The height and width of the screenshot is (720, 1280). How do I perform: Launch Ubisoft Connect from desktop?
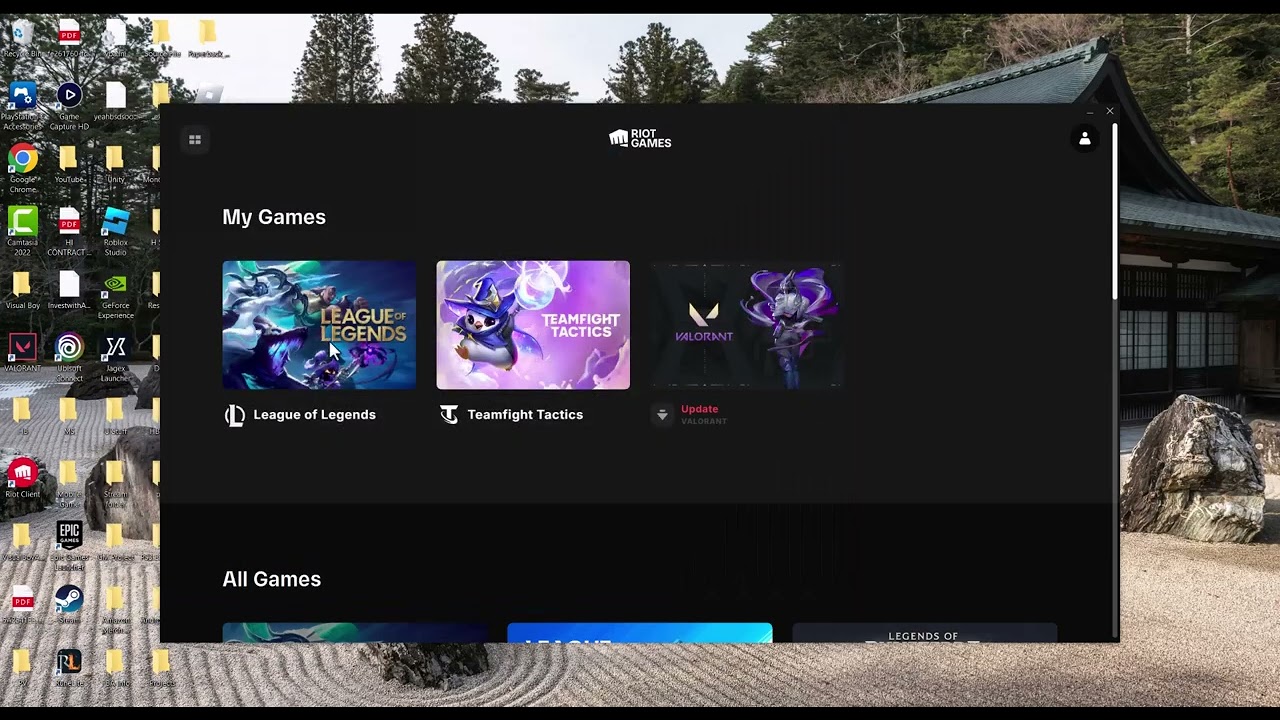pos(69,358)
